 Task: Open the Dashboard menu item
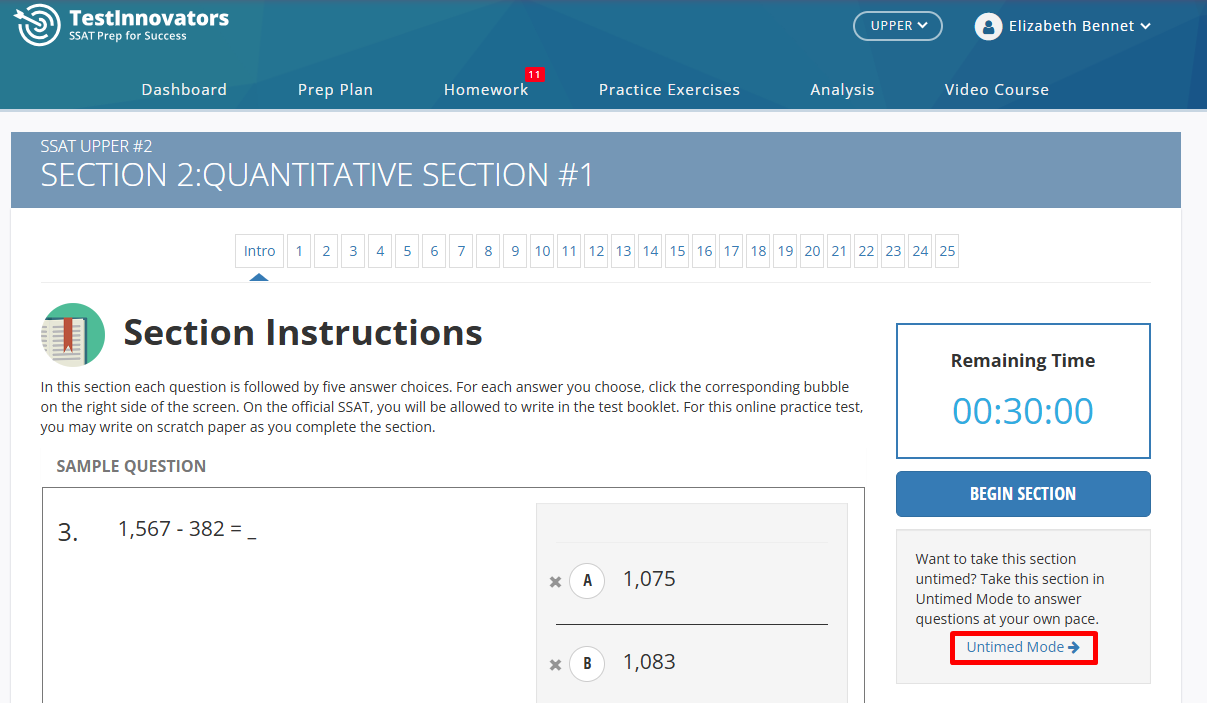pyautogui.click(x=184, y=90)
